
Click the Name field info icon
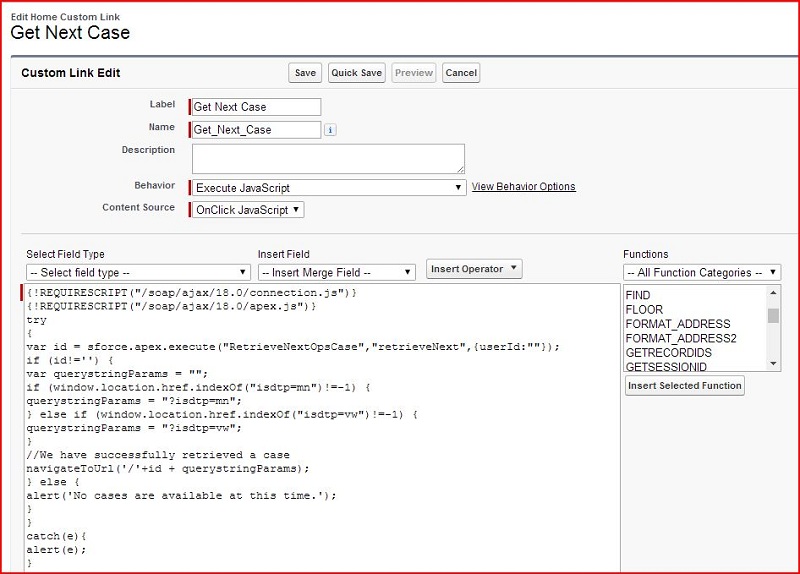click(330, 130)
